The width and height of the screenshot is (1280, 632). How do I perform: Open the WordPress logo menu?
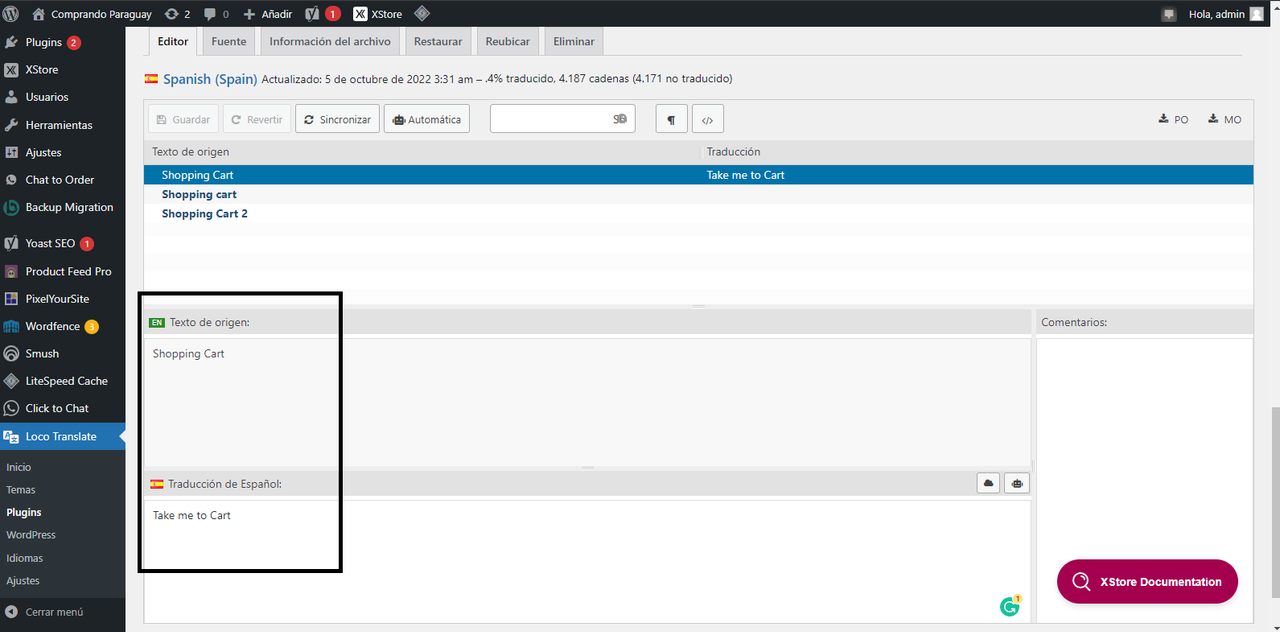click(x=12, y=14)
